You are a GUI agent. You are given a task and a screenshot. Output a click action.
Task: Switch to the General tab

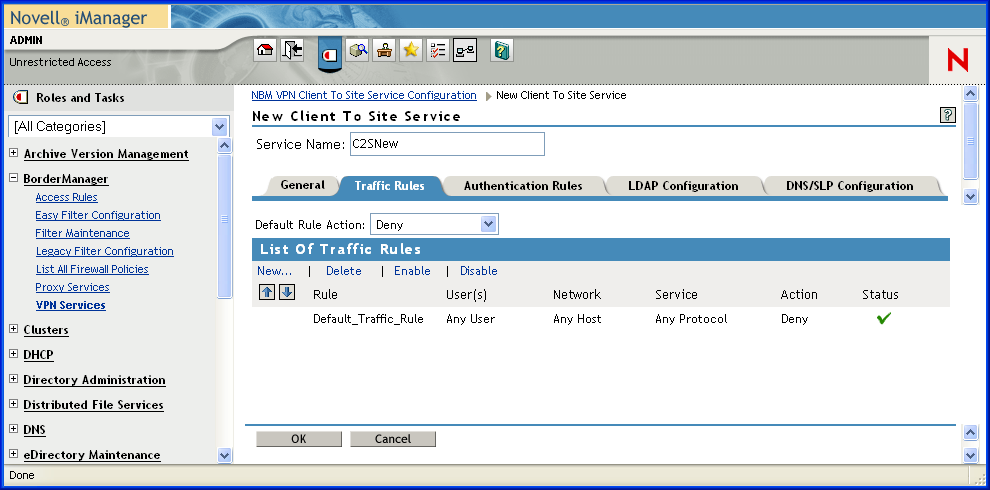pos(302,185)
